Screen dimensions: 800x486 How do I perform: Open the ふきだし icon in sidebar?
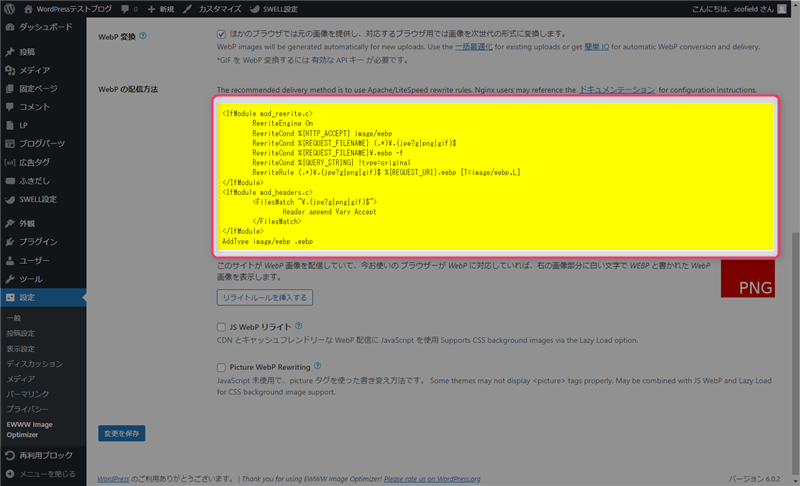pyautogui.click(x=10, y=181)
